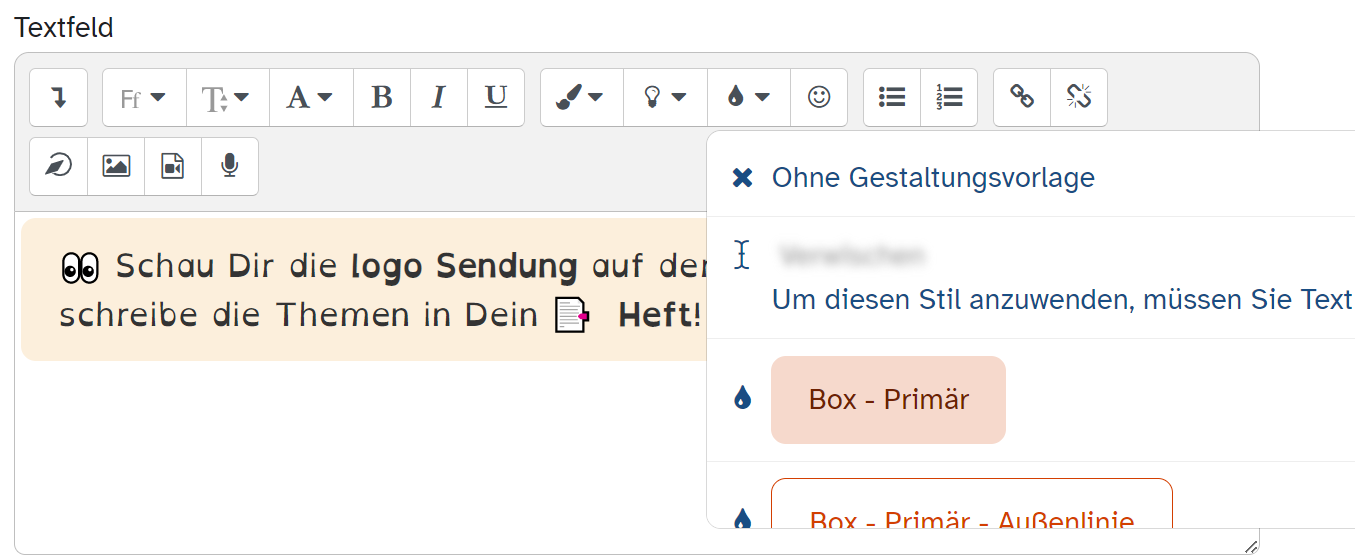Click inside the text containing logo Sendung
Image resolution: width=1355 pixels, height=560 pixels.
click(464, 267)
